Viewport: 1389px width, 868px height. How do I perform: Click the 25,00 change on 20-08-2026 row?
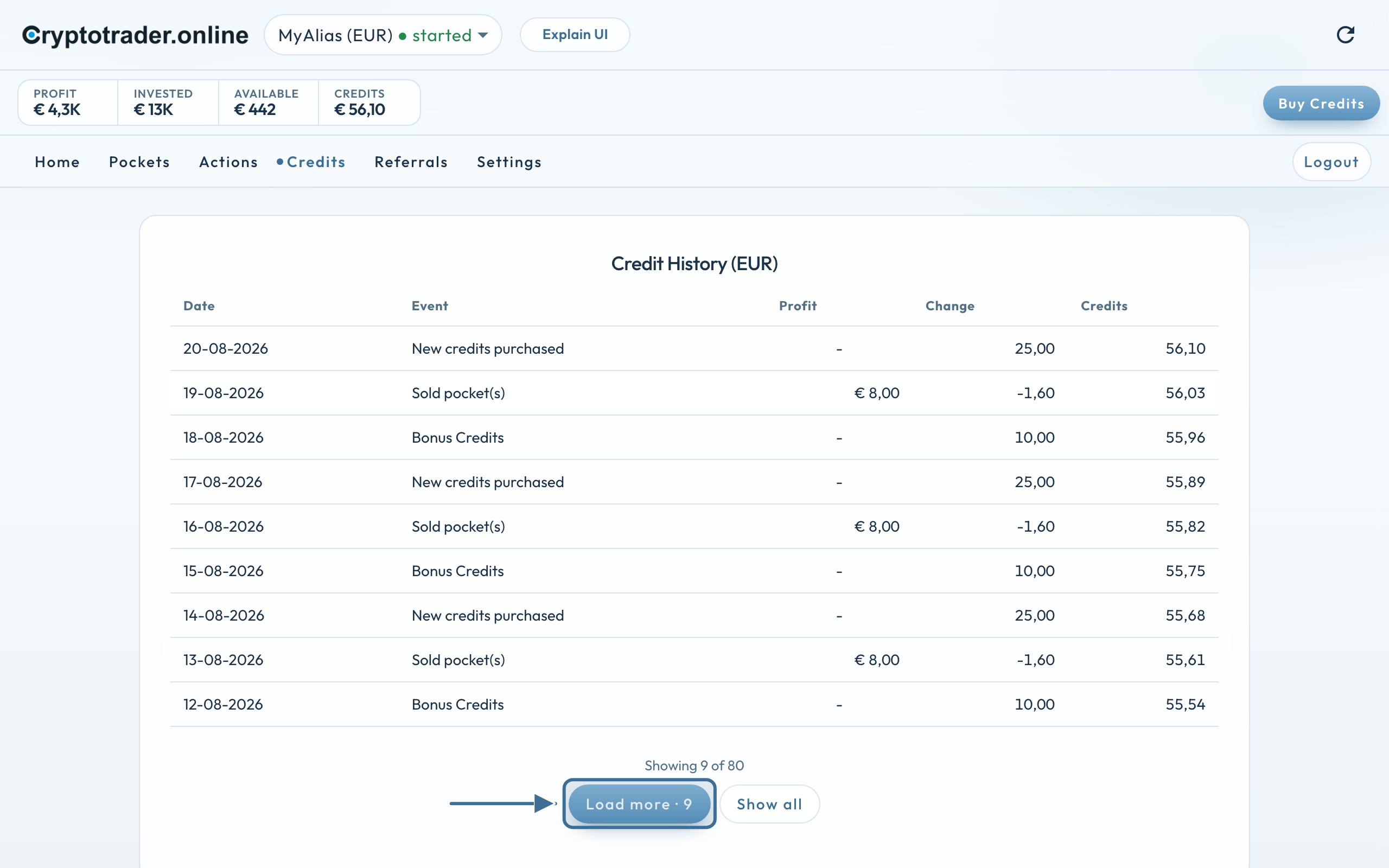pyautogui.click(x=1034, y=348)
